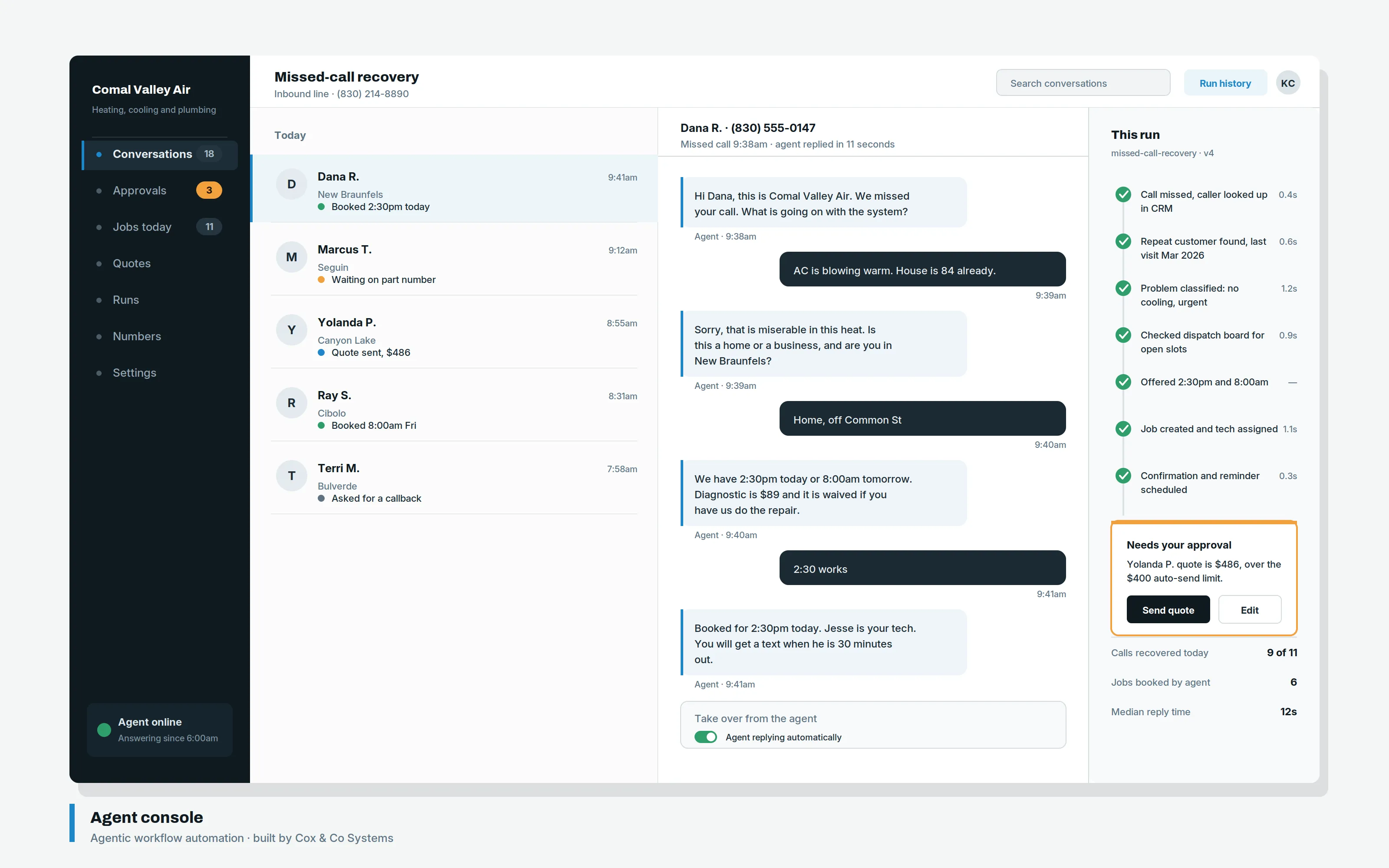Screen dimensions: 1389x868
Task: Go to Approvals in the sidebar
Action: pos(160,191)
